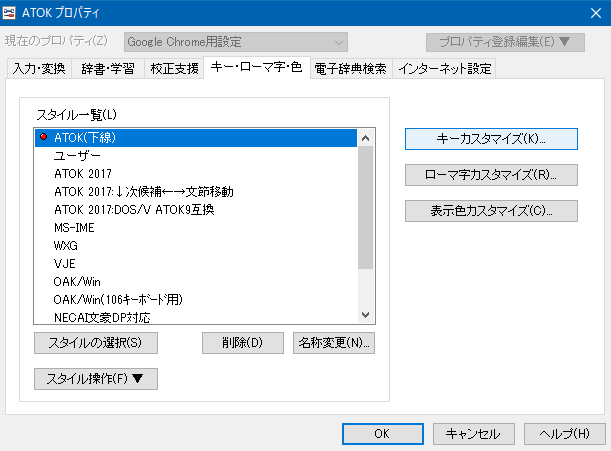Click the red dot marker beside ATOK(下線)
This screenshot has height=451, width=611.
point(44,137)
